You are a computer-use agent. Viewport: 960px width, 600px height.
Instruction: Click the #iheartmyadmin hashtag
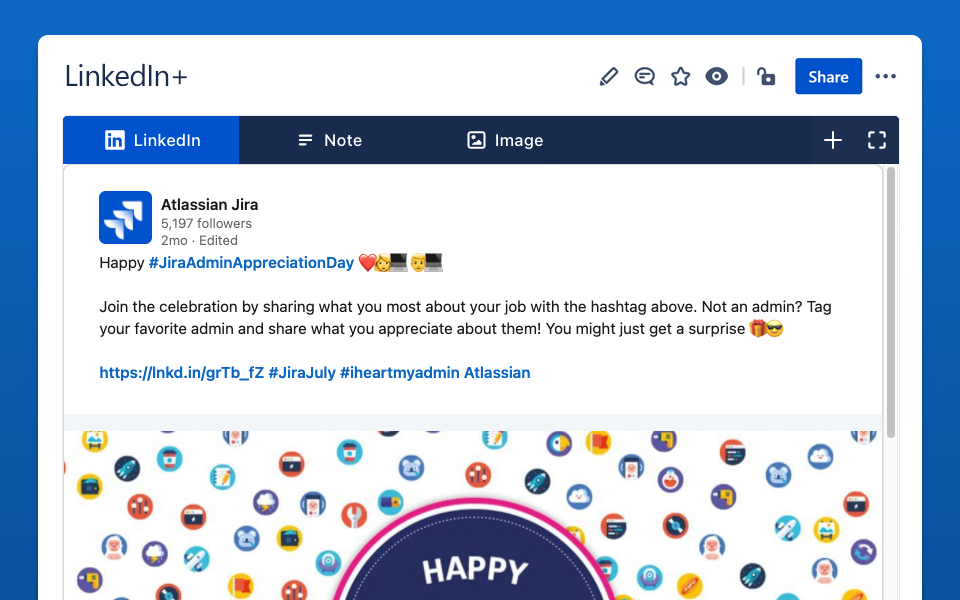point(399,373)
